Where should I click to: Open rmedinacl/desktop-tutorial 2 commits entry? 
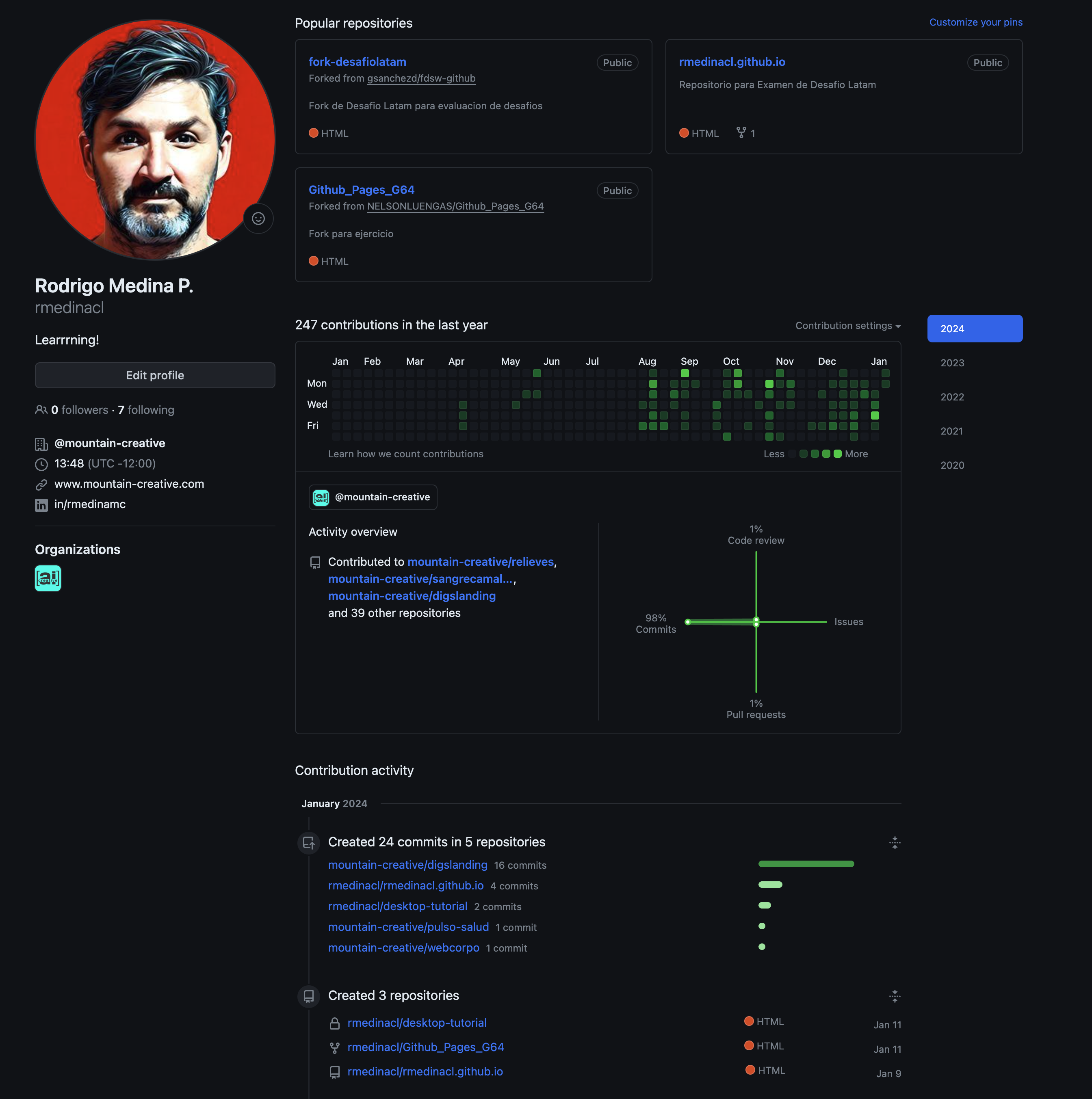398,906
